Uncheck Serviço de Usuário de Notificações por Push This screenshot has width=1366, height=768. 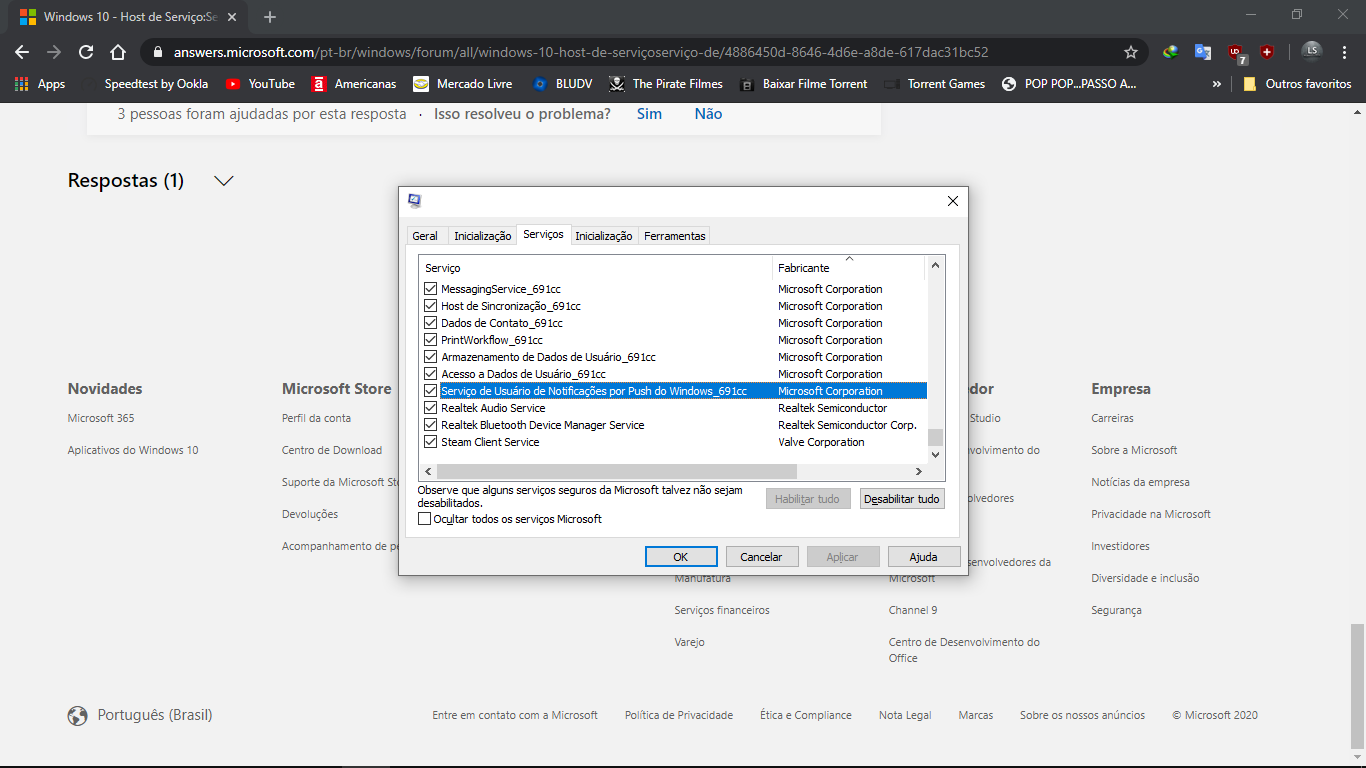pos(431,391)
